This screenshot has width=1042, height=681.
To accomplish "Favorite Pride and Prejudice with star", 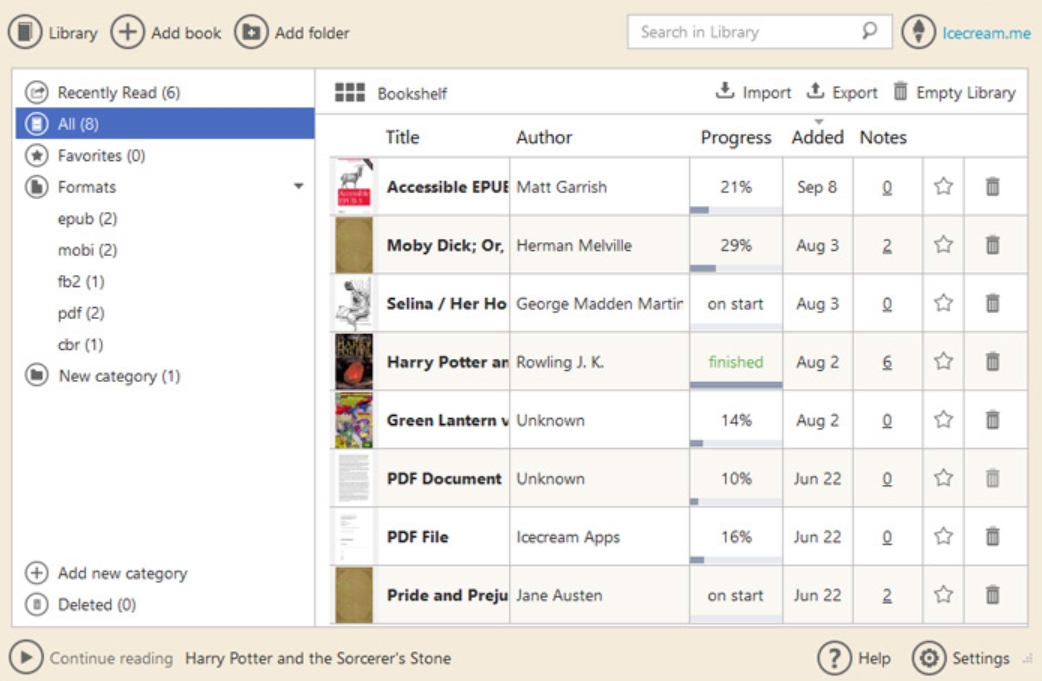I will pos(944,595).
